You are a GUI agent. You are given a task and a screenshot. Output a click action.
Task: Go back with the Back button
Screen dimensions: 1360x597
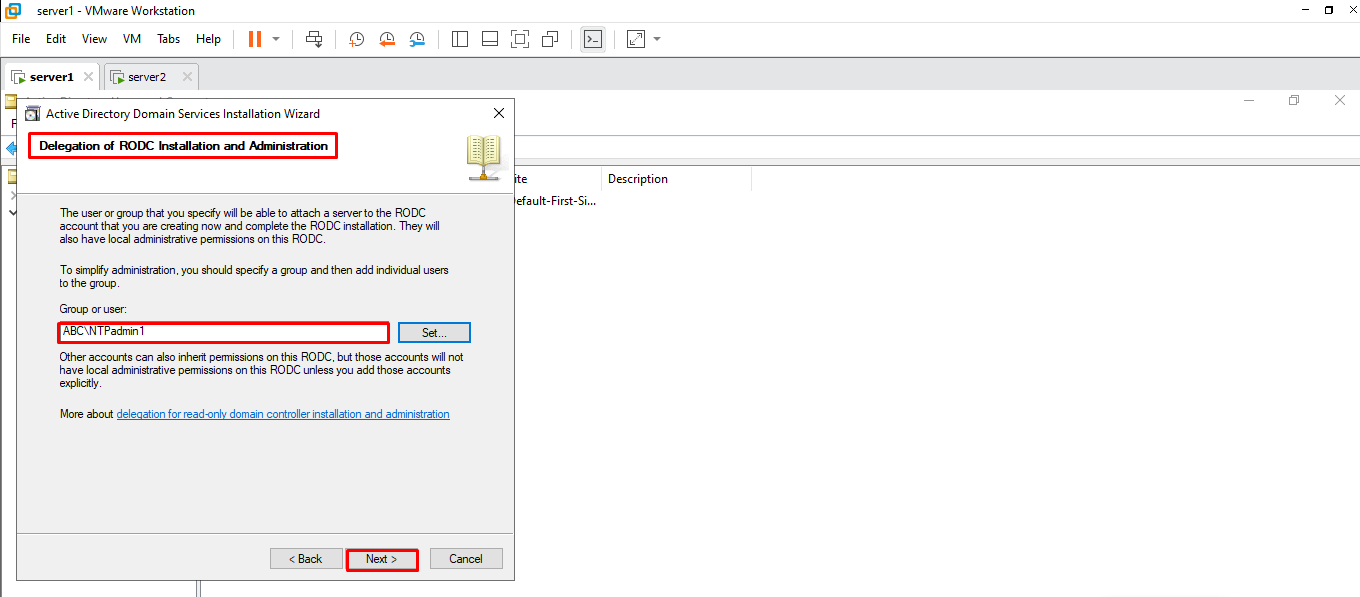[x=306, y=559]
